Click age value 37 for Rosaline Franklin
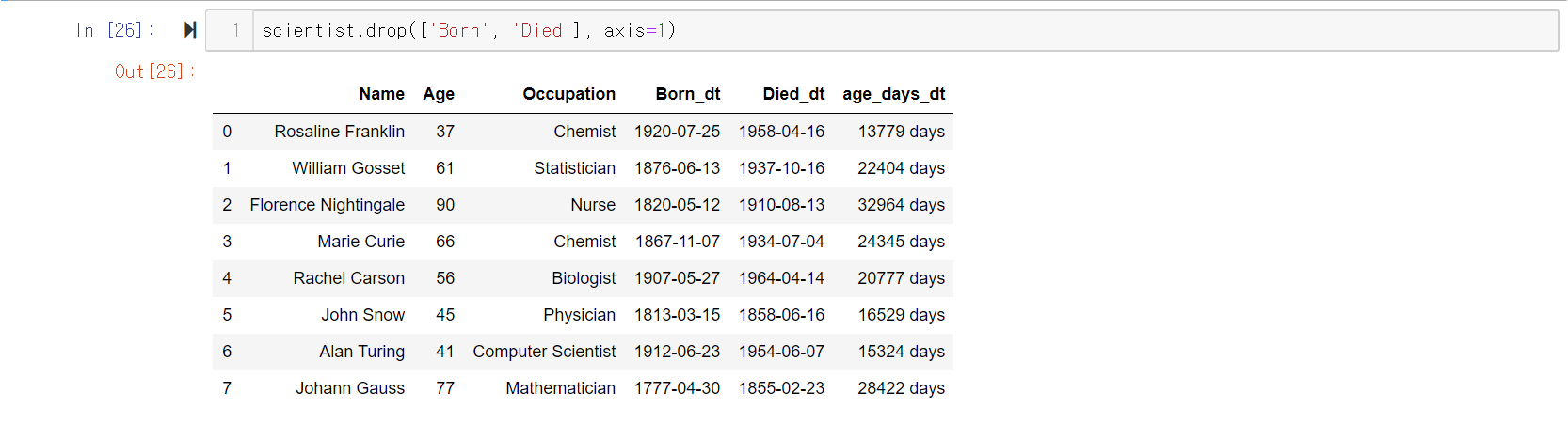This screenshot has width=1568, height=424. pos(445,132)
